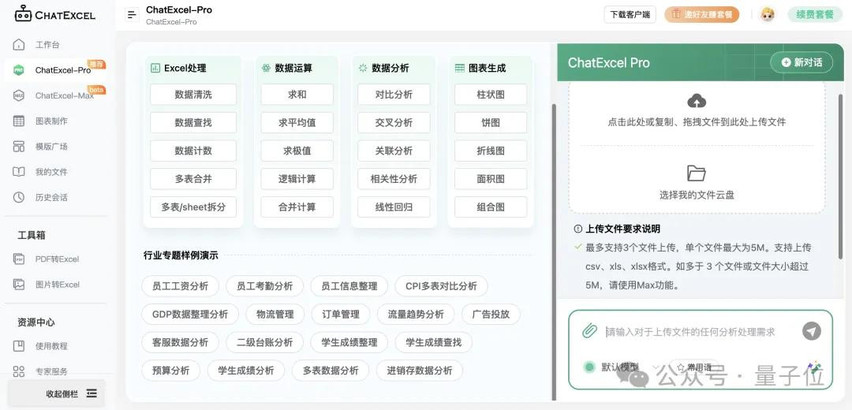Select 对比分析 under 数据分析
This screenshot has height=410, width=852.
pos(394,94)
